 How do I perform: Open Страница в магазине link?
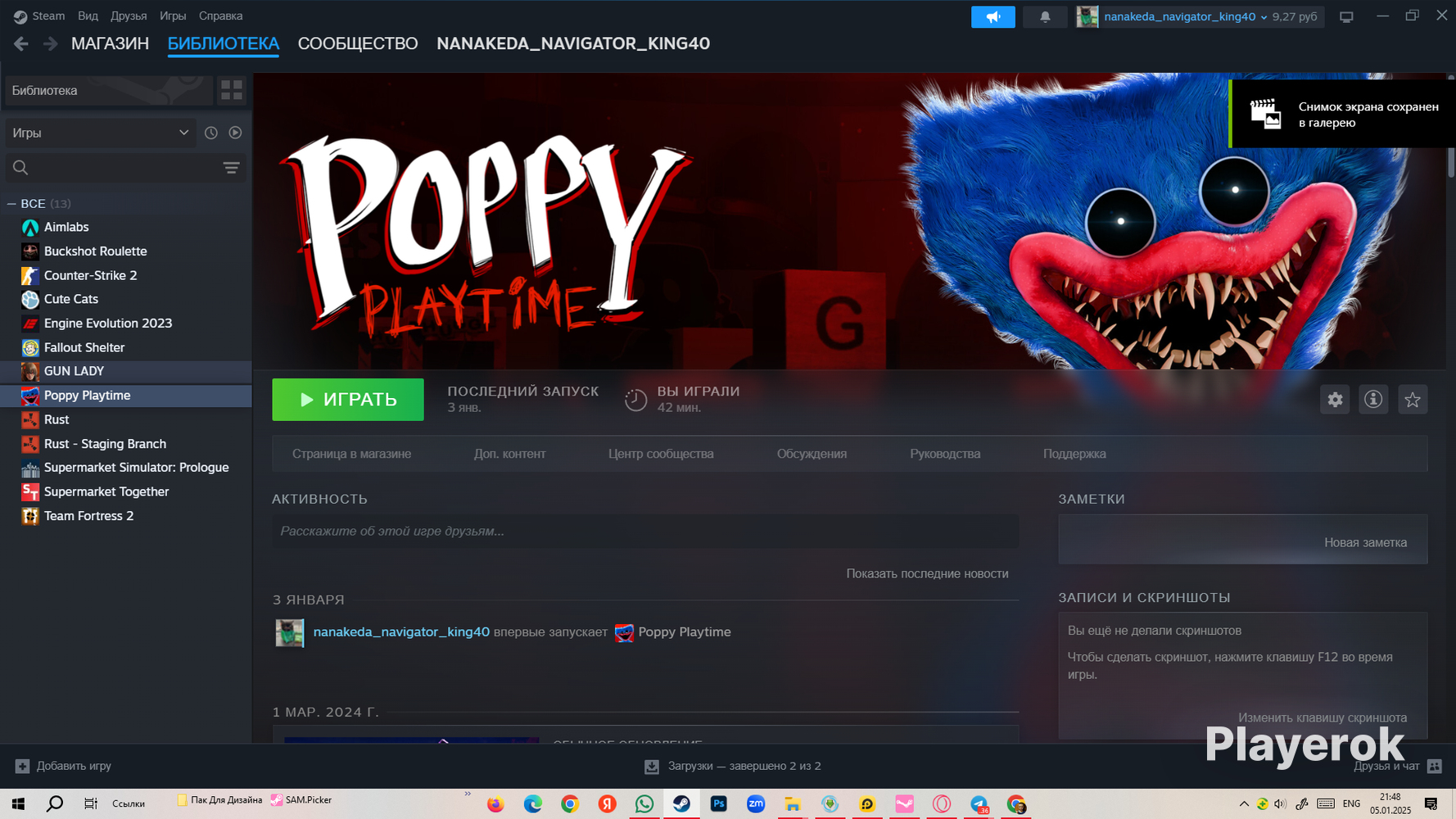(352, 454)
